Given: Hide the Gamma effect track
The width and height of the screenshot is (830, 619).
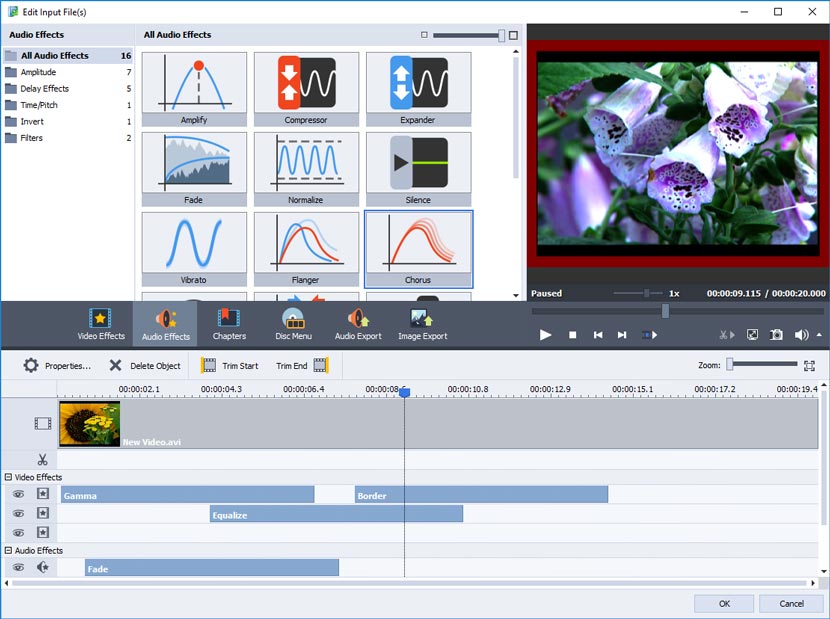Looking at the screenshot, I should coord(19,494).
